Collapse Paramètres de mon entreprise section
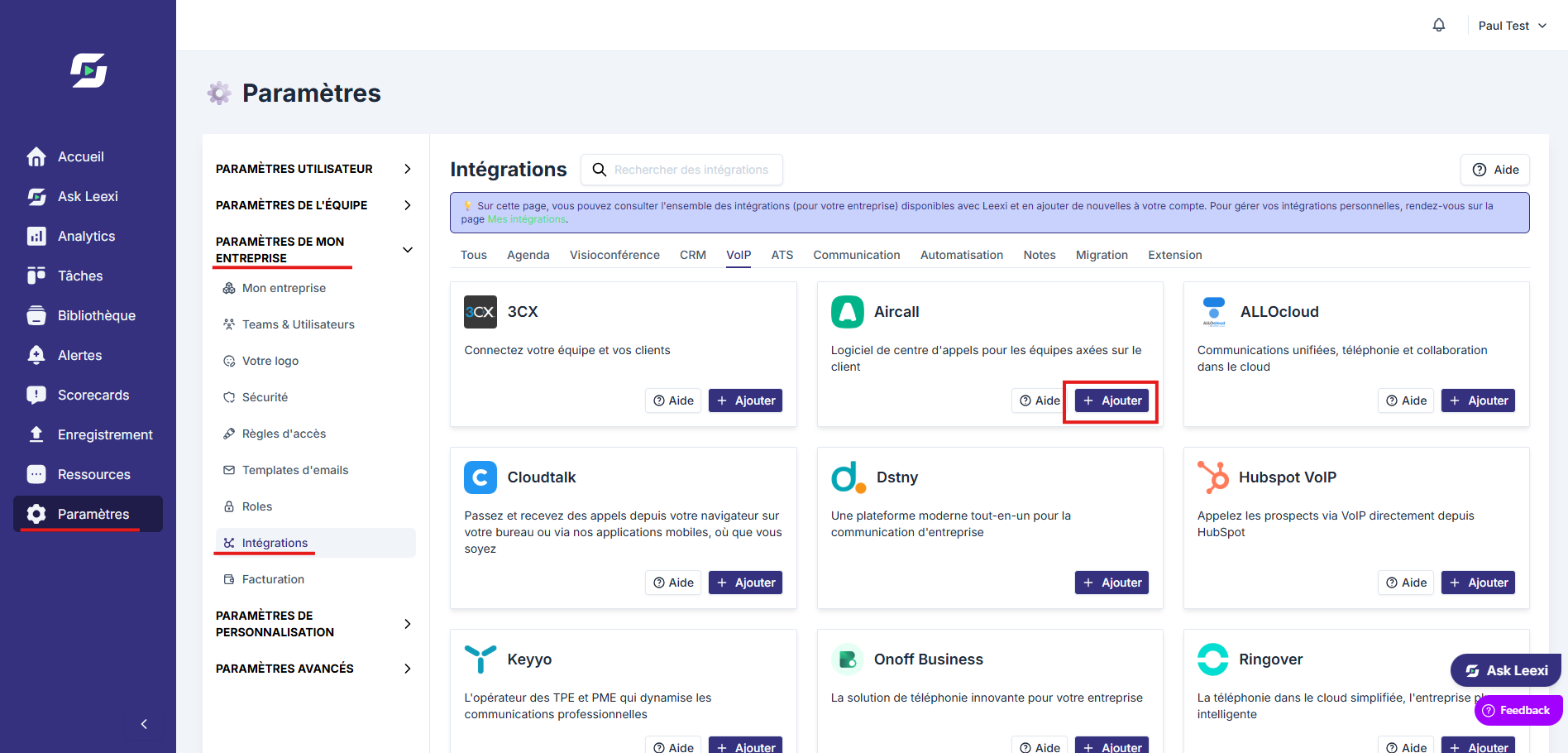Viewport: 1568px width, 753px height. pyautogui.click(x=314, y=250)
